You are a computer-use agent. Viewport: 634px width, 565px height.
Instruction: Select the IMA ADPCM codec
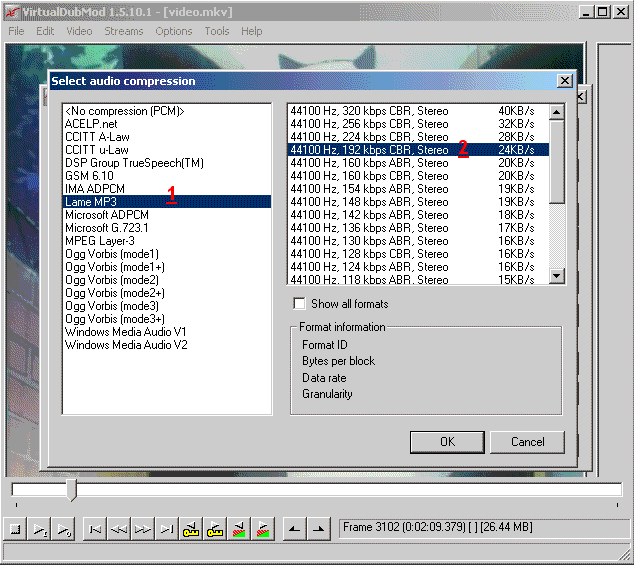point(167,188)
